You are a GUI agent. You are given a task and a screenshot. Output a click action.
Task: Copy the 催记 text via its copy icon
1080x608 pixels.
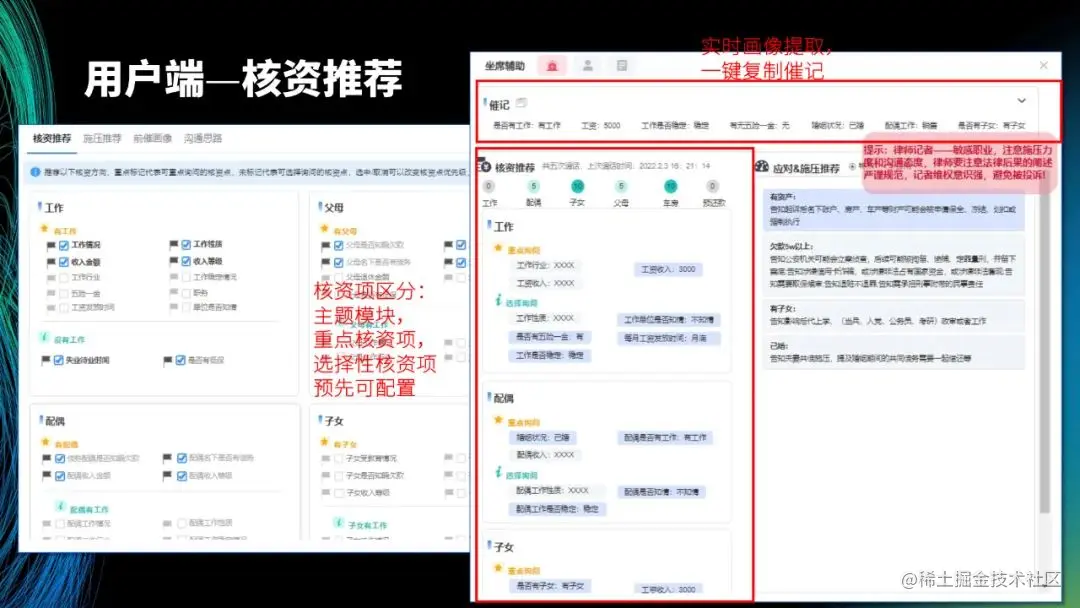pos(522,101)
